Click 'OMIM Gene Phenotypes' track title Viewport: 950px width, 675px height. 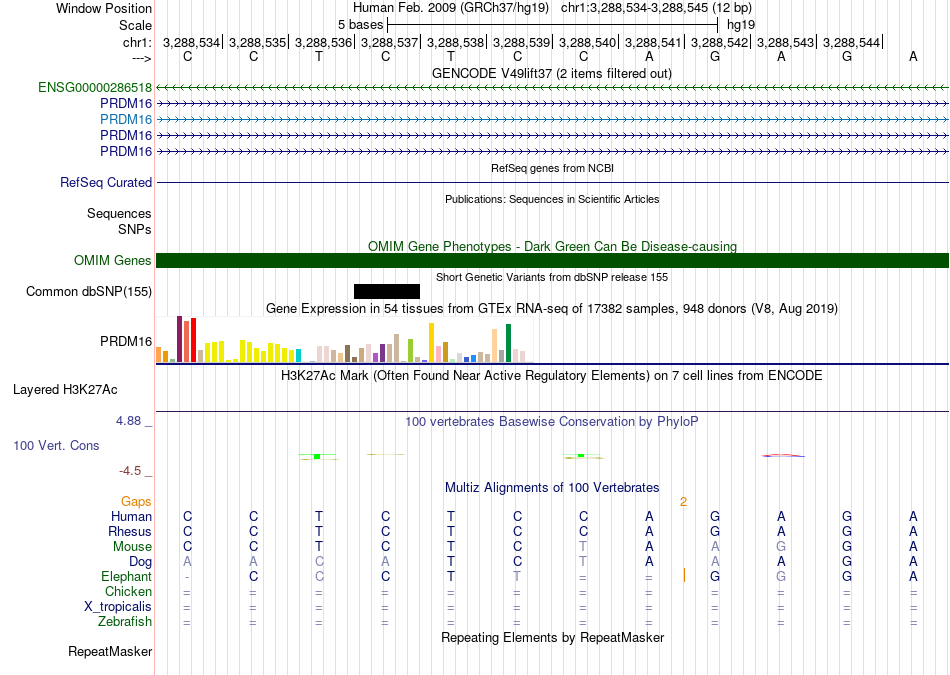tap(553, 247)
